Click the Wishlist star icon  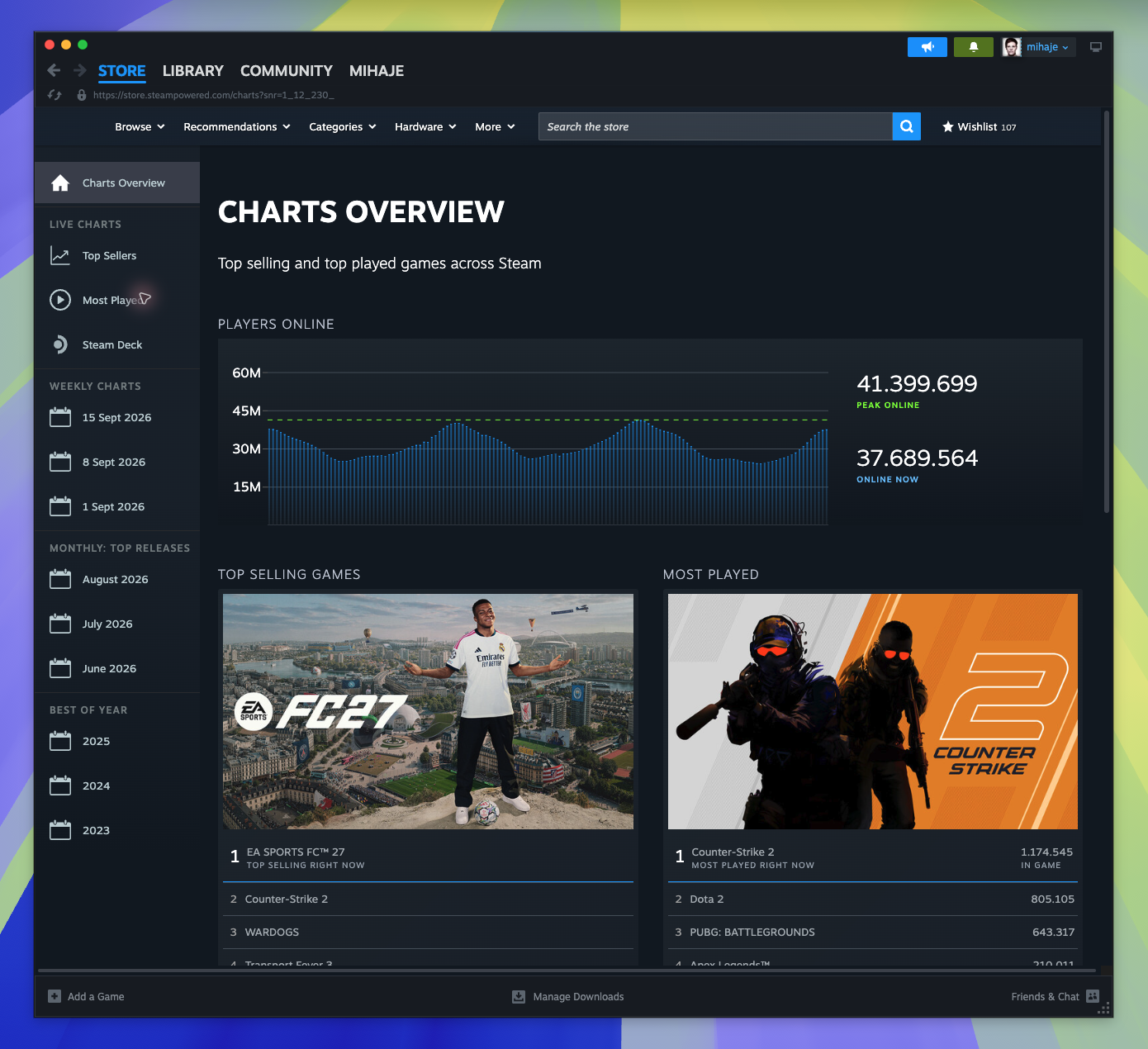[948, 126]
